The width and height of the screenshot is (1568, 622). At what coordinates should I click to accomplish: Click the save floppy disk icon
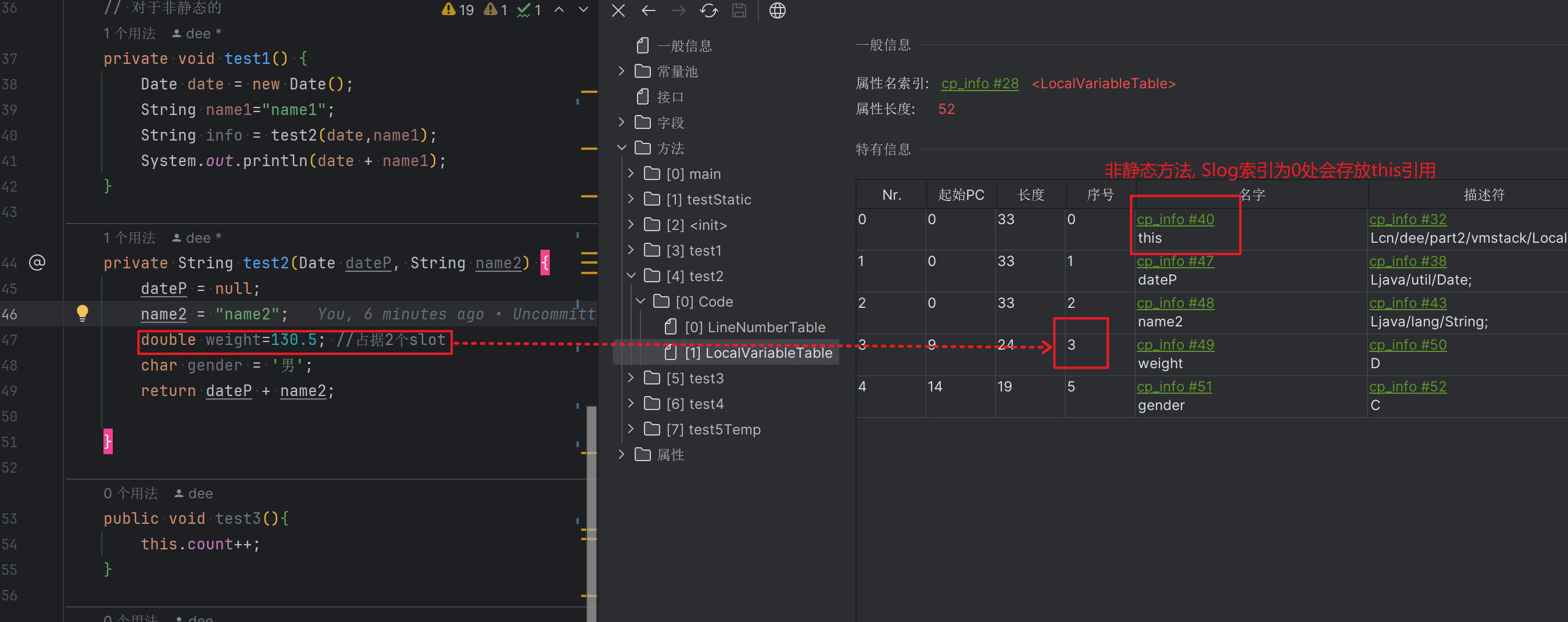coord(739,10)
